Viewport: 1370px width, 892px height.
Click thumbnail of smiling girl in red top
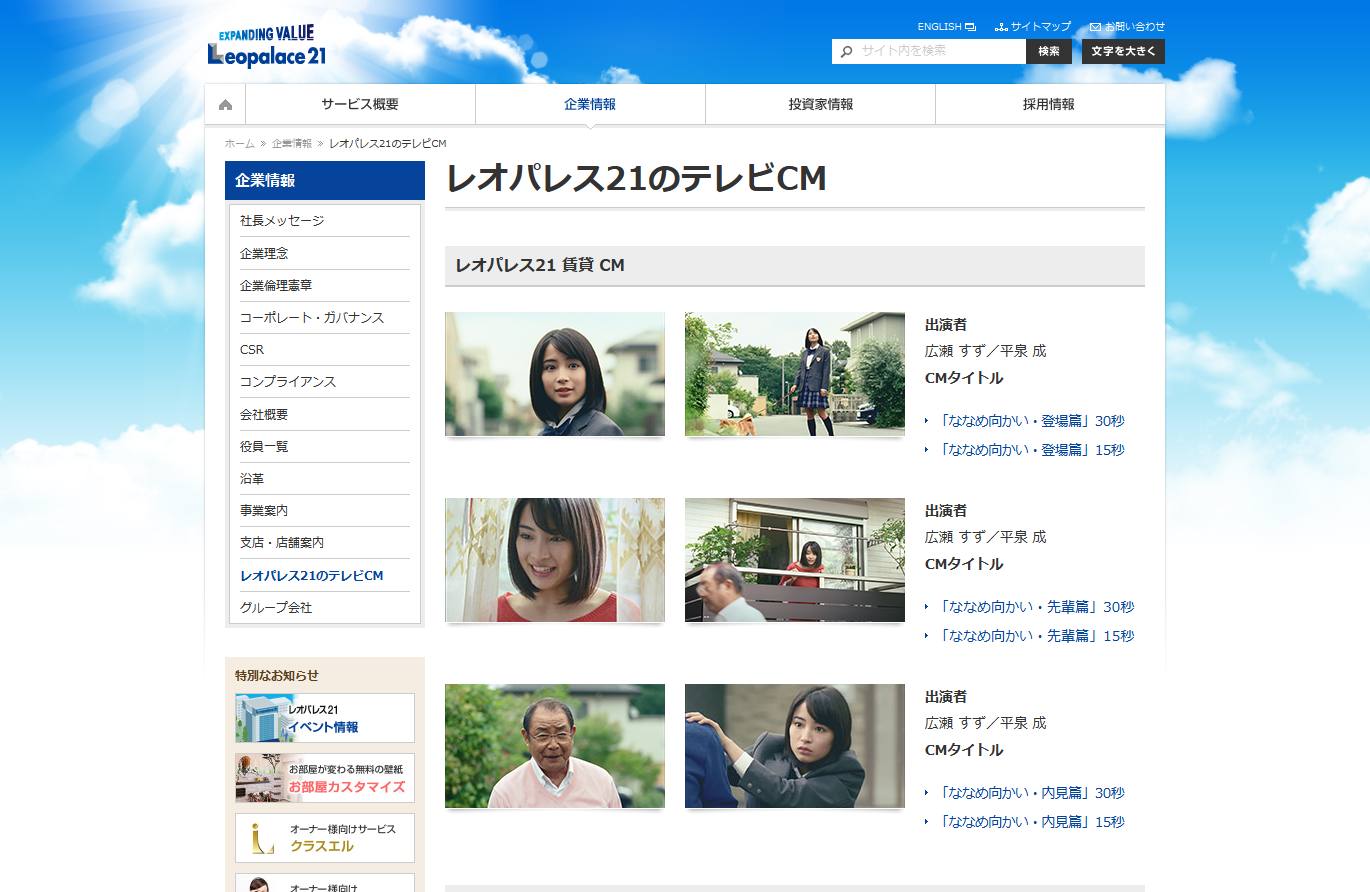coord(555,560)
